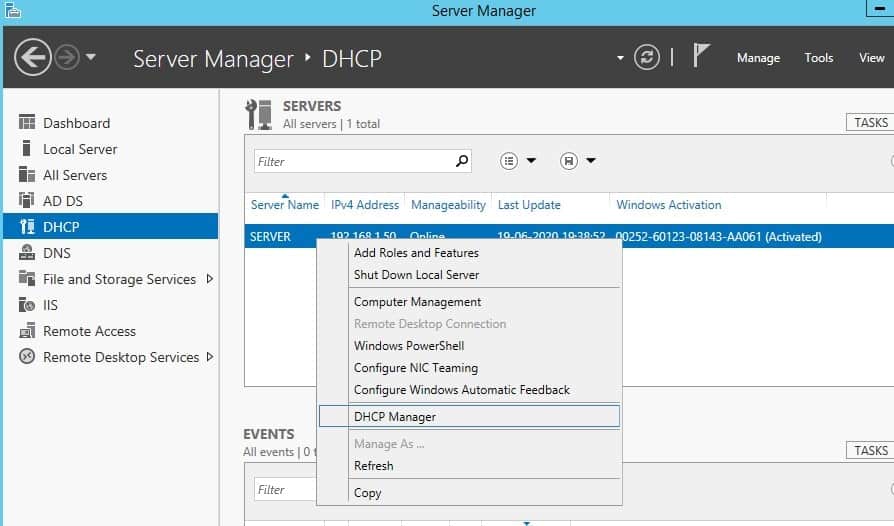Click File and Storage Services icon
The height and width of the screenshot is (526, 894).
(27, 278)
